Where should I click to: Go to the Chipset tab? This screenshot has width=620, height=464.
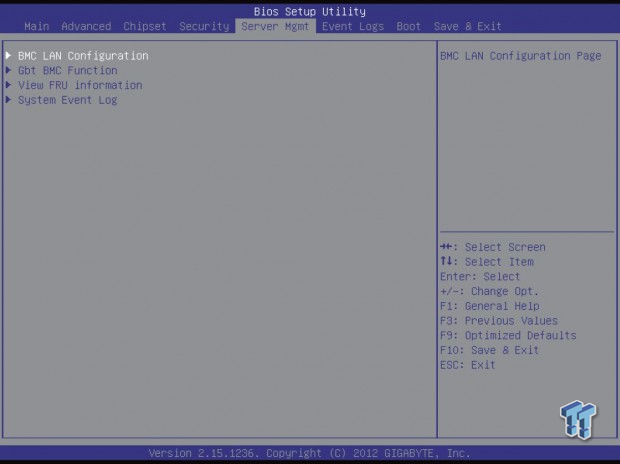pyautogui.click(x=145, y=27)
